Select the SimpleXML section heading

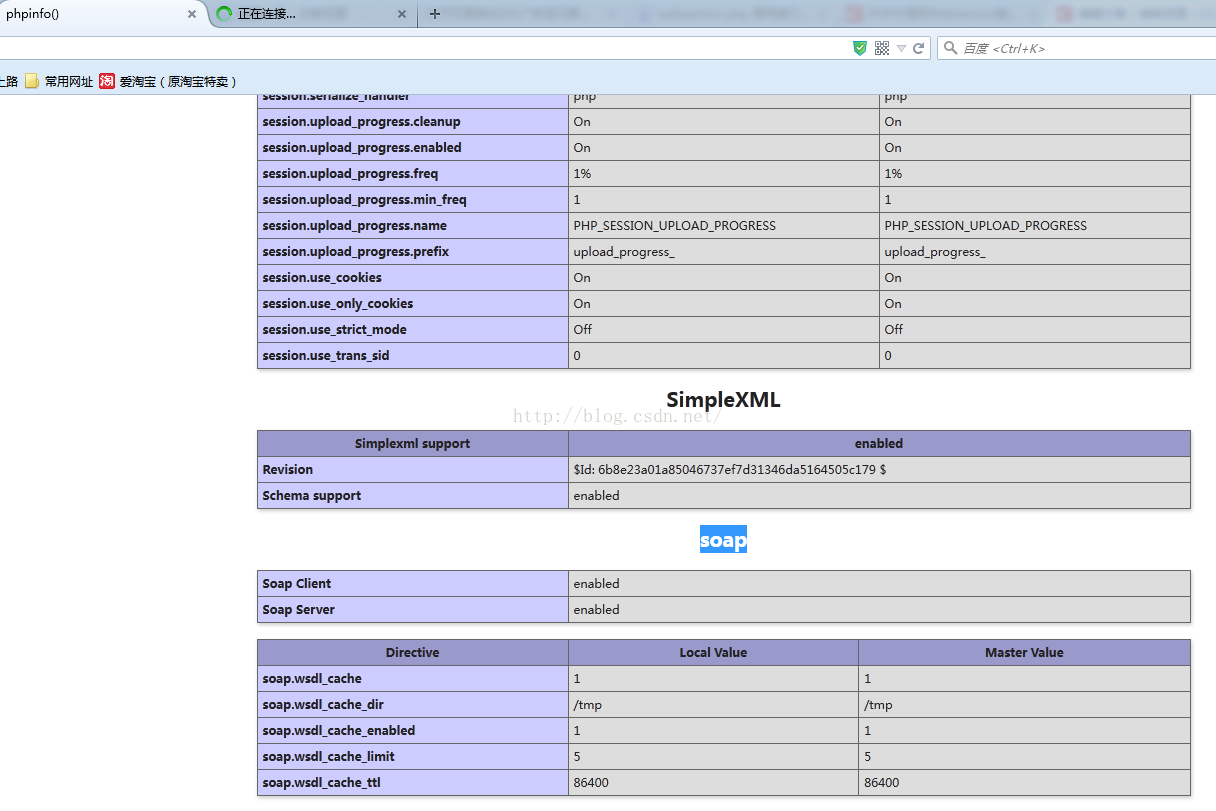point(723,400)
